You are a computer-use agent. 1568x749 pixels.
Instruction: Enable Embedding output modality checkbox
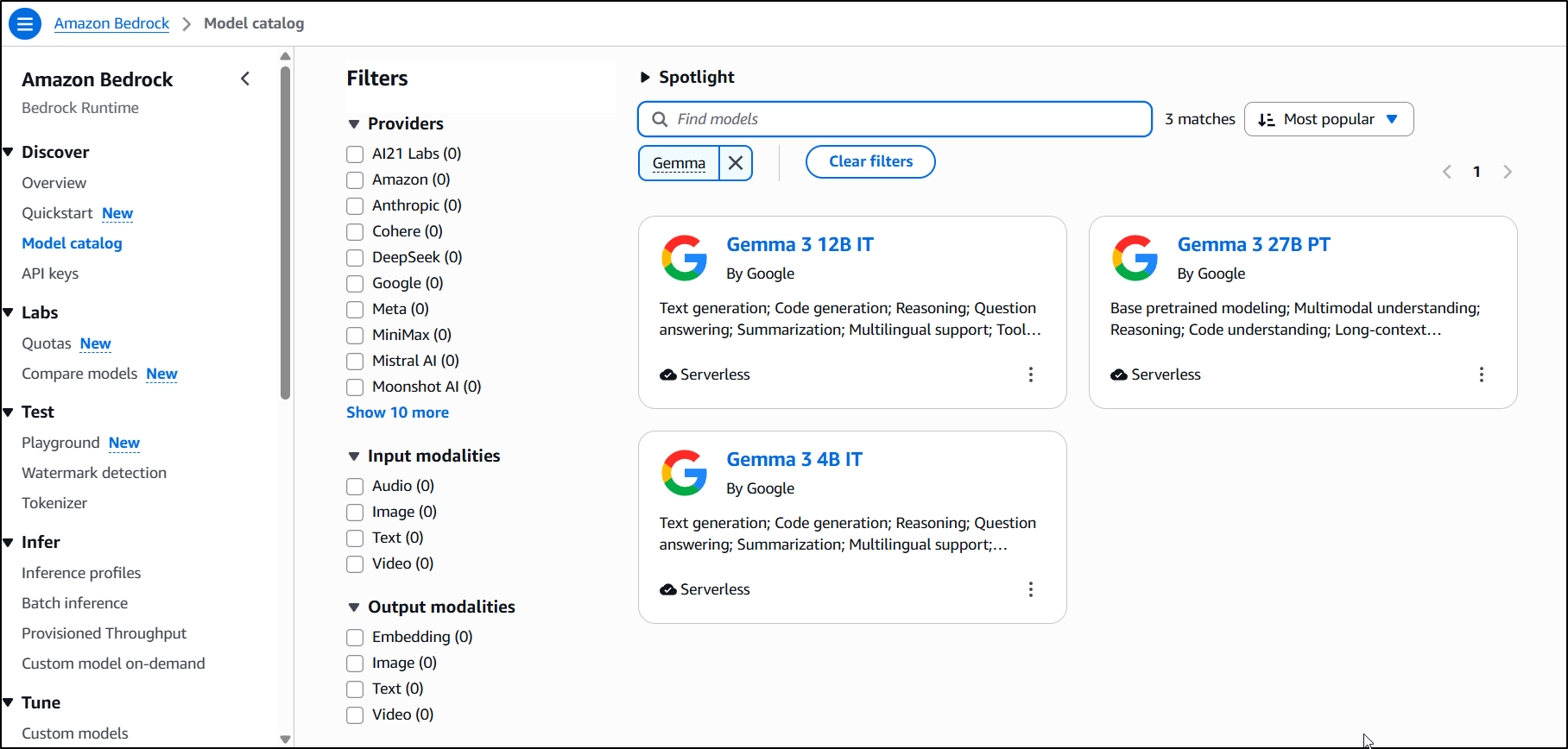point(355,638)
